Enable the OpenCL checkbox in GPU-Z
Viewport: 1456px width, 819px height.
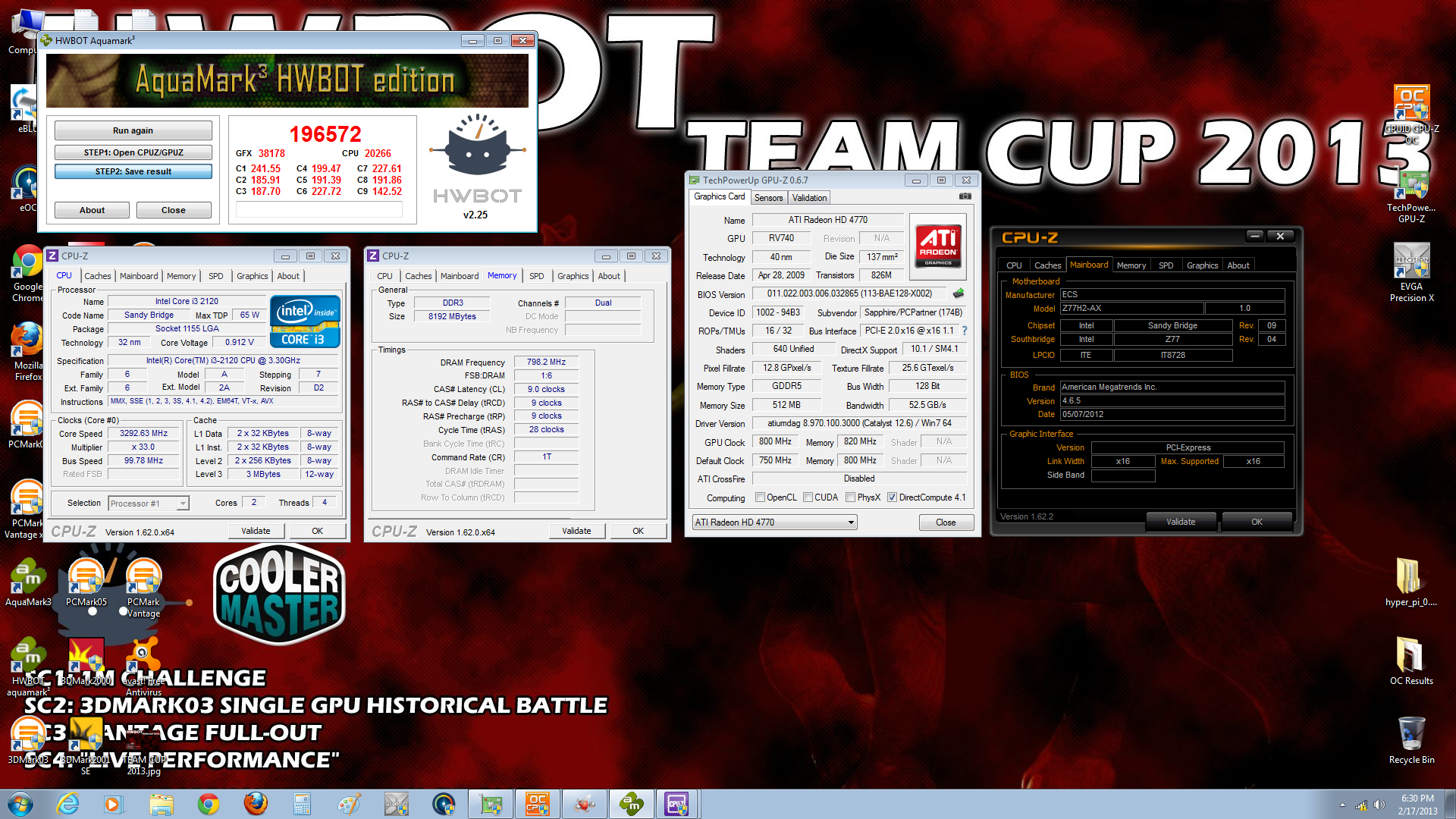tap(760, 497)
